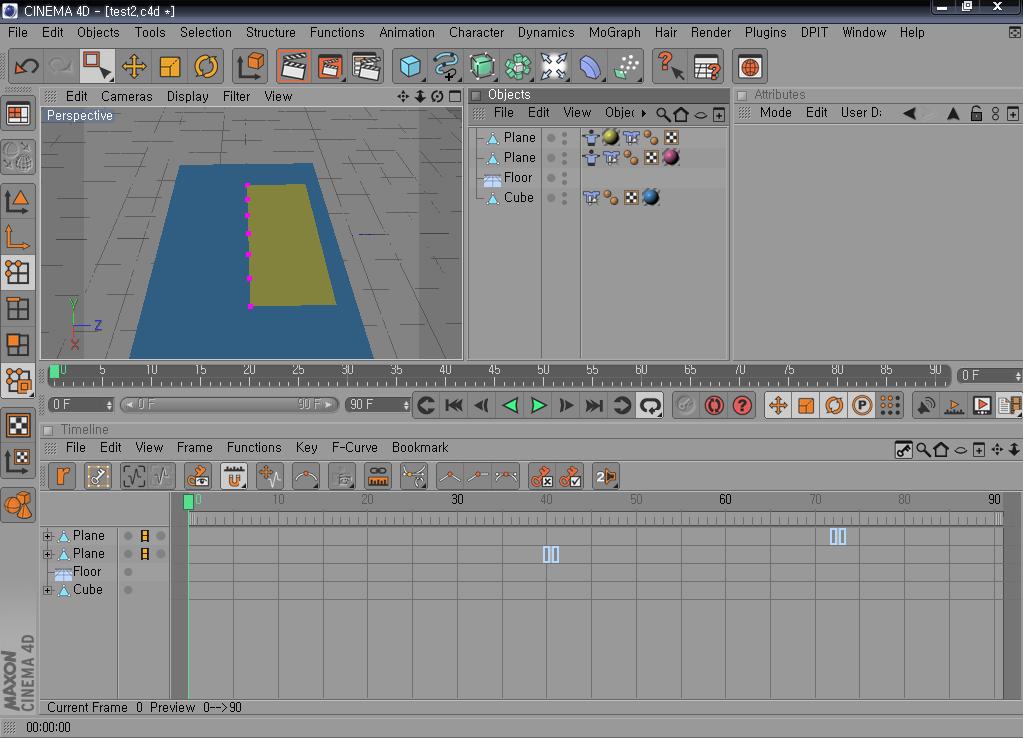Open the MoGraph menu
Viewport: 1023px width, 738px height.
[x=614, y=32]
